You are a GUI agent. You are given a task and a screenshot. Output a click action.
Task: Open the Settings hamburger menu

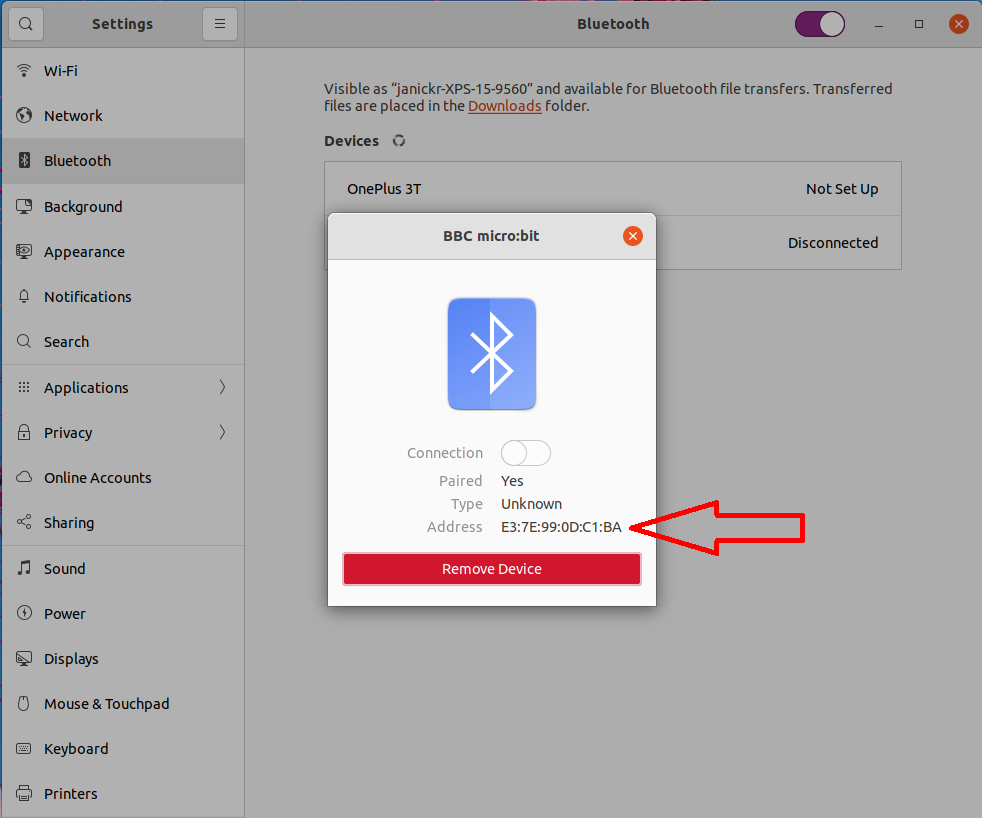(x=220, y=24)
